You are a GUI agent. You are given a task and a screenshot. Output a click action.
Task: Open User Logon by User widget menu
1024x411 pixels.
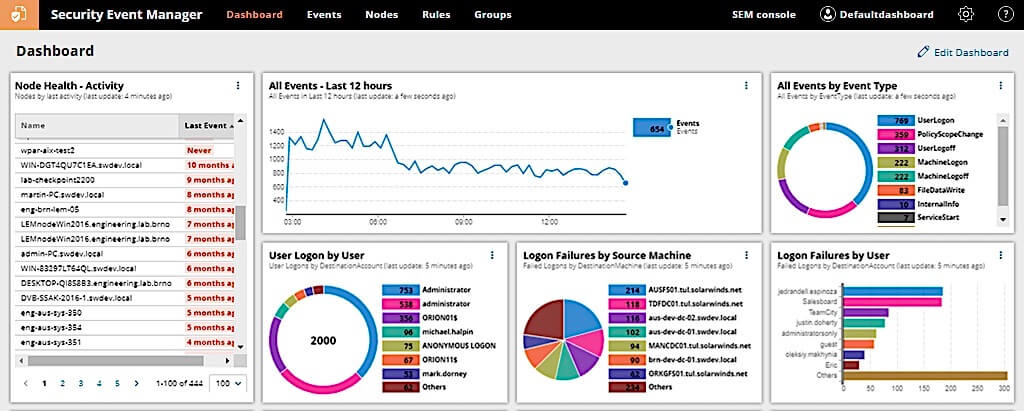(x=492, y=255)
